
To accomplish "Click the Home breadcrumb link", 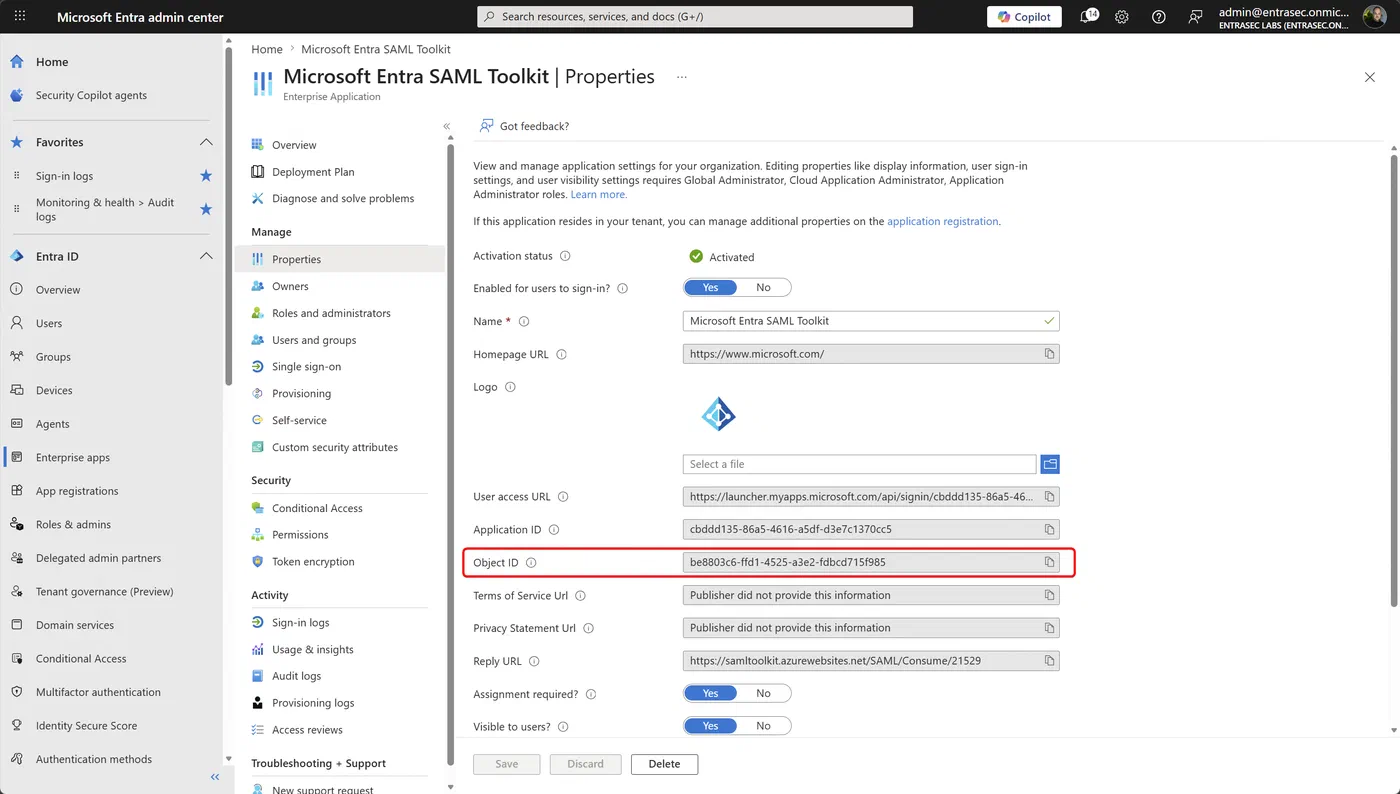I will pyautogui.click(x=267, y=49).
